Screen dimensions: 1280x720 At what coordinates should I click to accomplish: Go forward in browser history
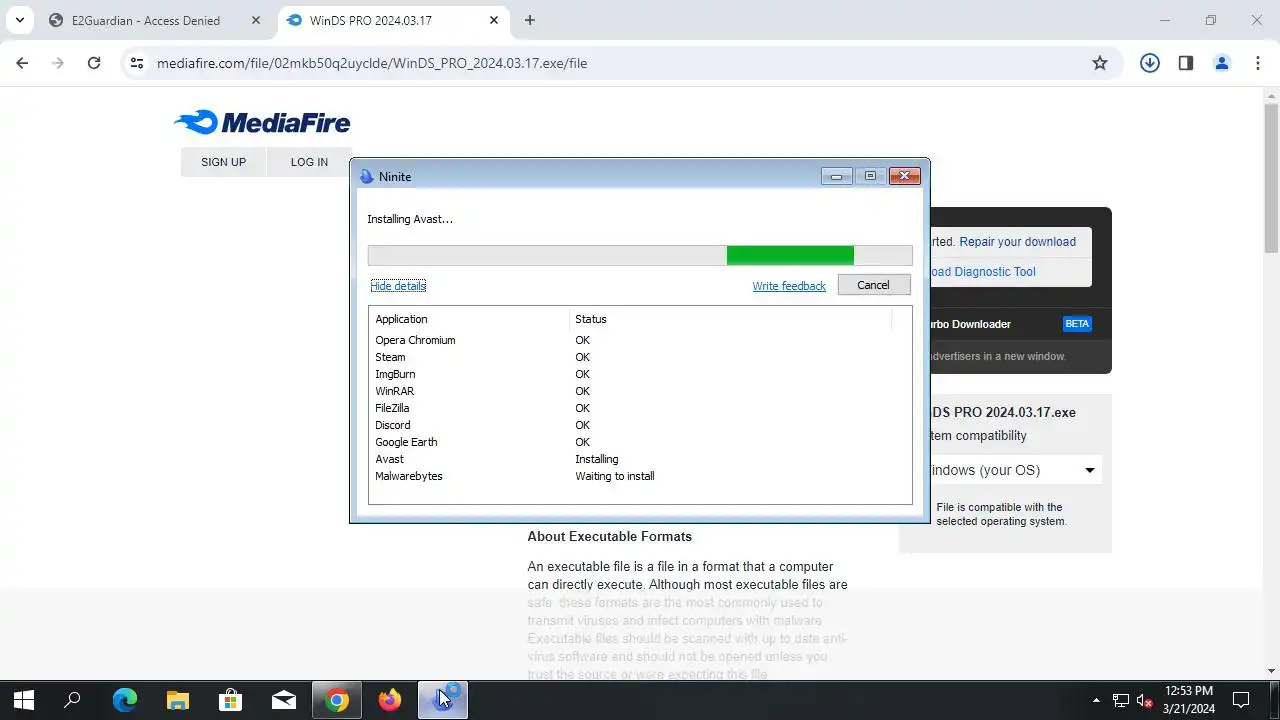pos(58,63)
